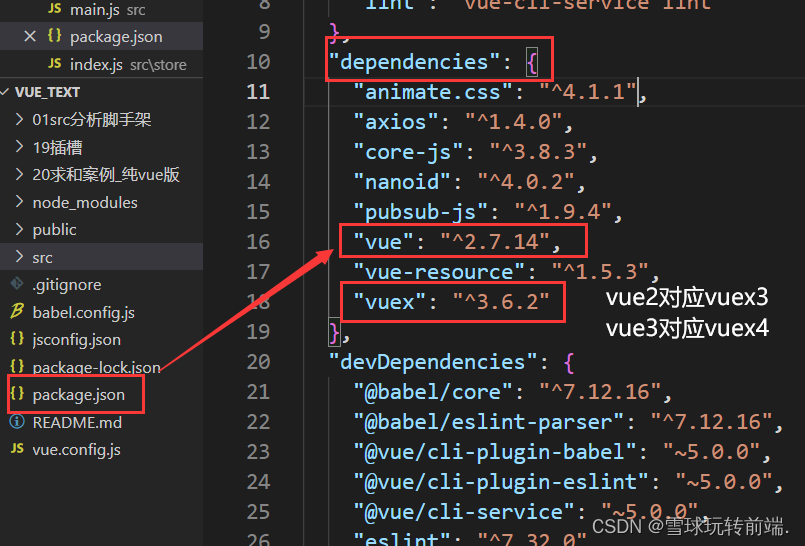Click the braces icon beside open-editor package.json
805x546 pixels.
click(x=54, y=36)
